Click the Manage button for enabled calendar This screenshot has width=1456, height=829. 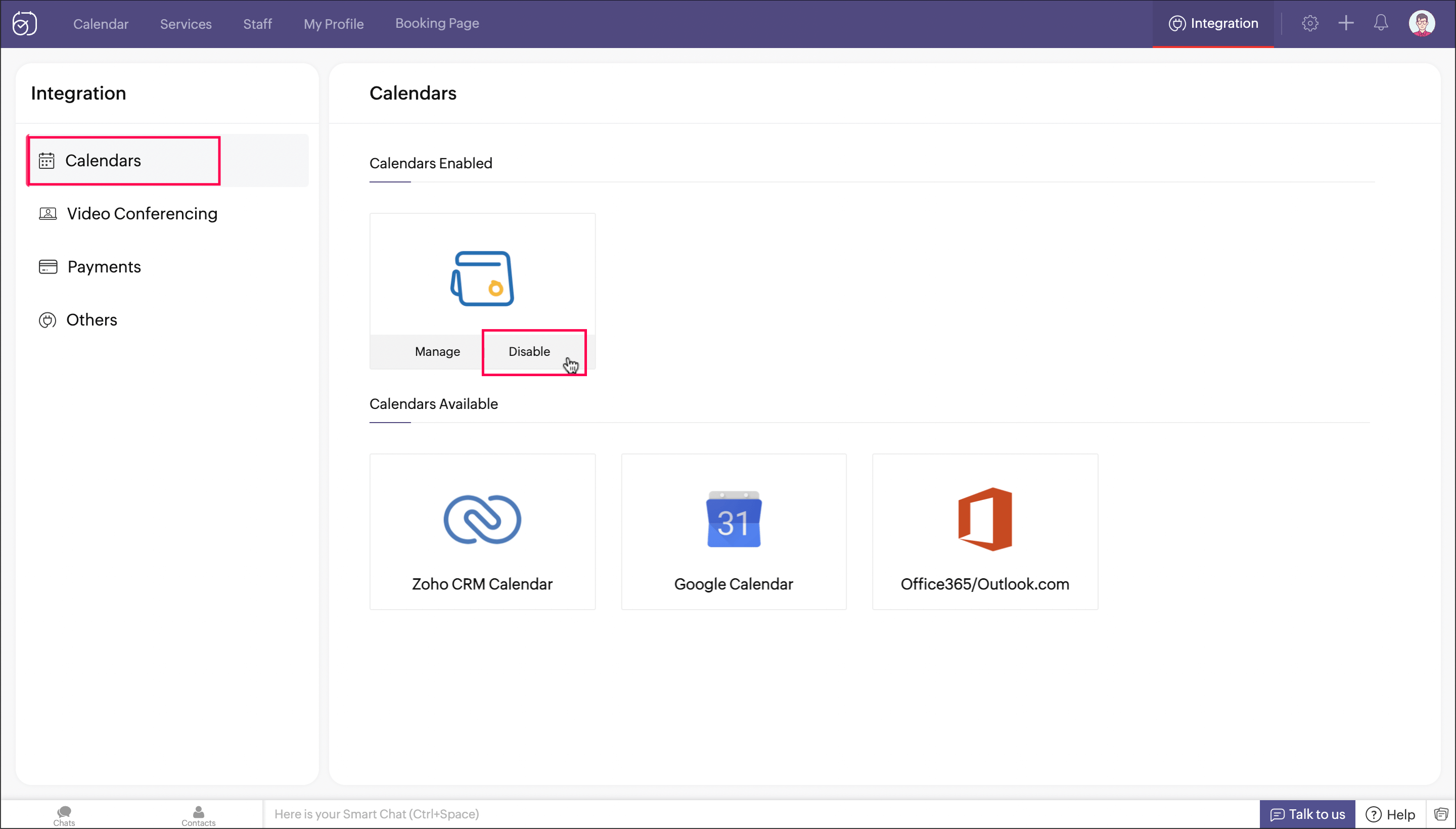[x=437, y=352]
